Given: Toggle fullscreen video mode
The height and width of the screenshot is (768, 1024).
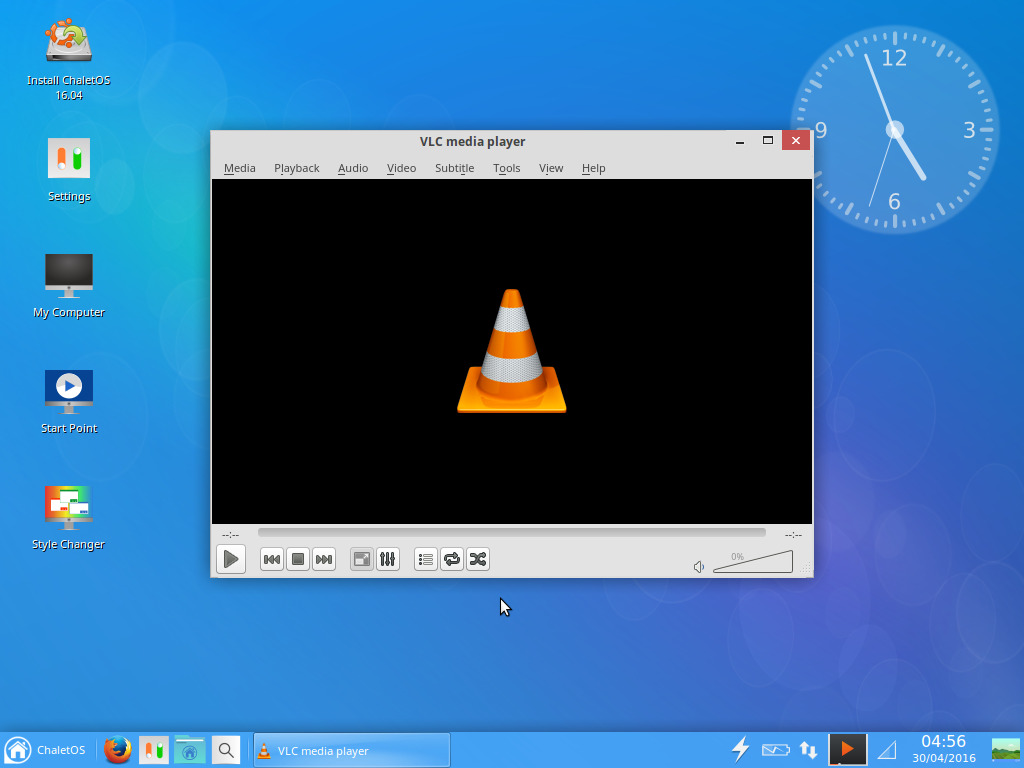Looking at the screenshot, I should (x=362, y=560).
